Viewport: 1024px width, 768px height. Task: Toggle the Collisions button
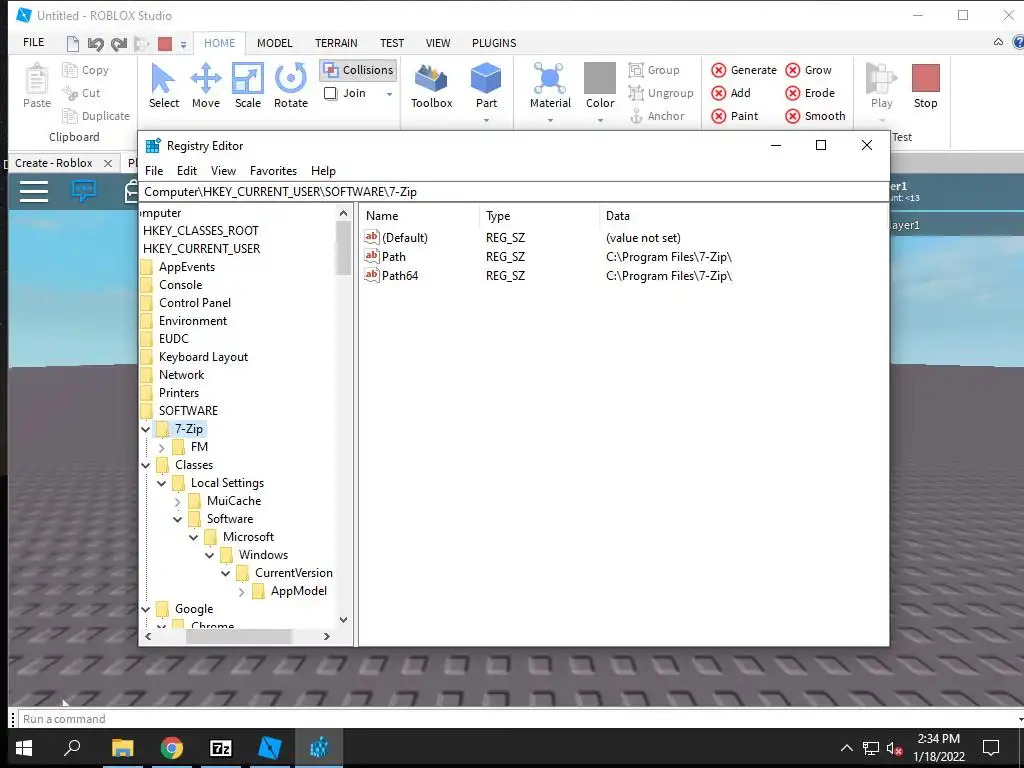pyautogui.click(x=357, y=70)
